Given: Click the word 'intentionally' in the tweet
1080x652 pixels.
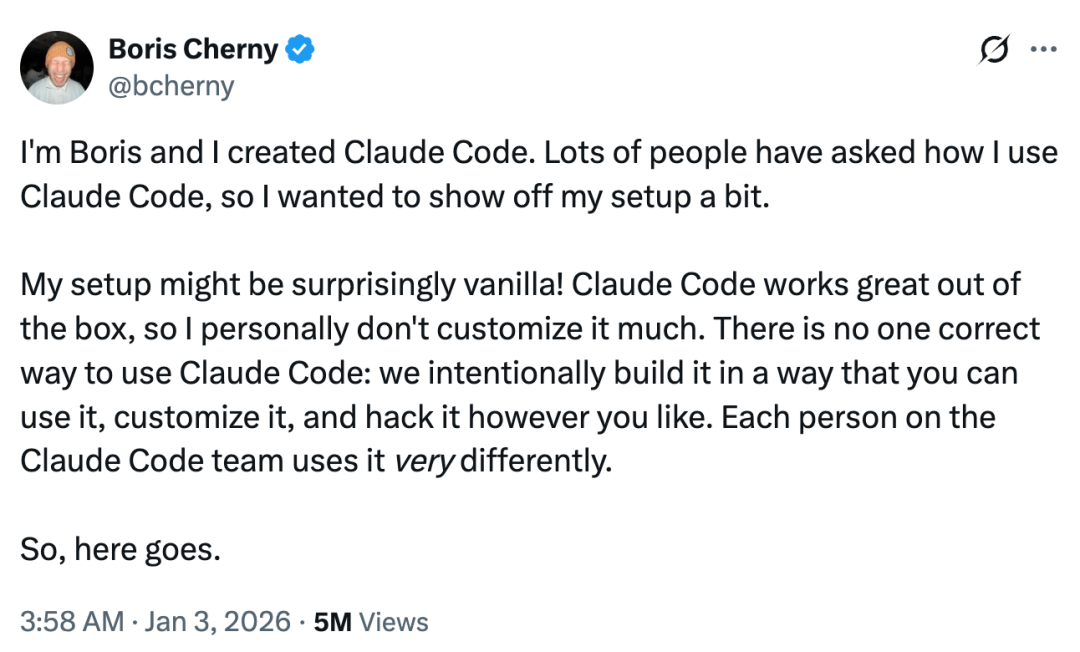Looking at the screenshot, I should click(517, 373).
